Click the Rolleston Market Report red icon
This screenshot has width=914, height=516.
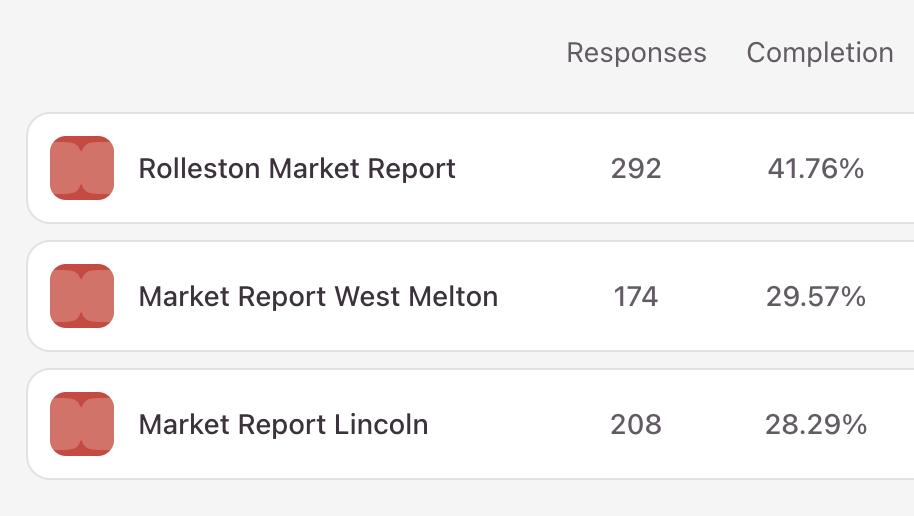82,168
